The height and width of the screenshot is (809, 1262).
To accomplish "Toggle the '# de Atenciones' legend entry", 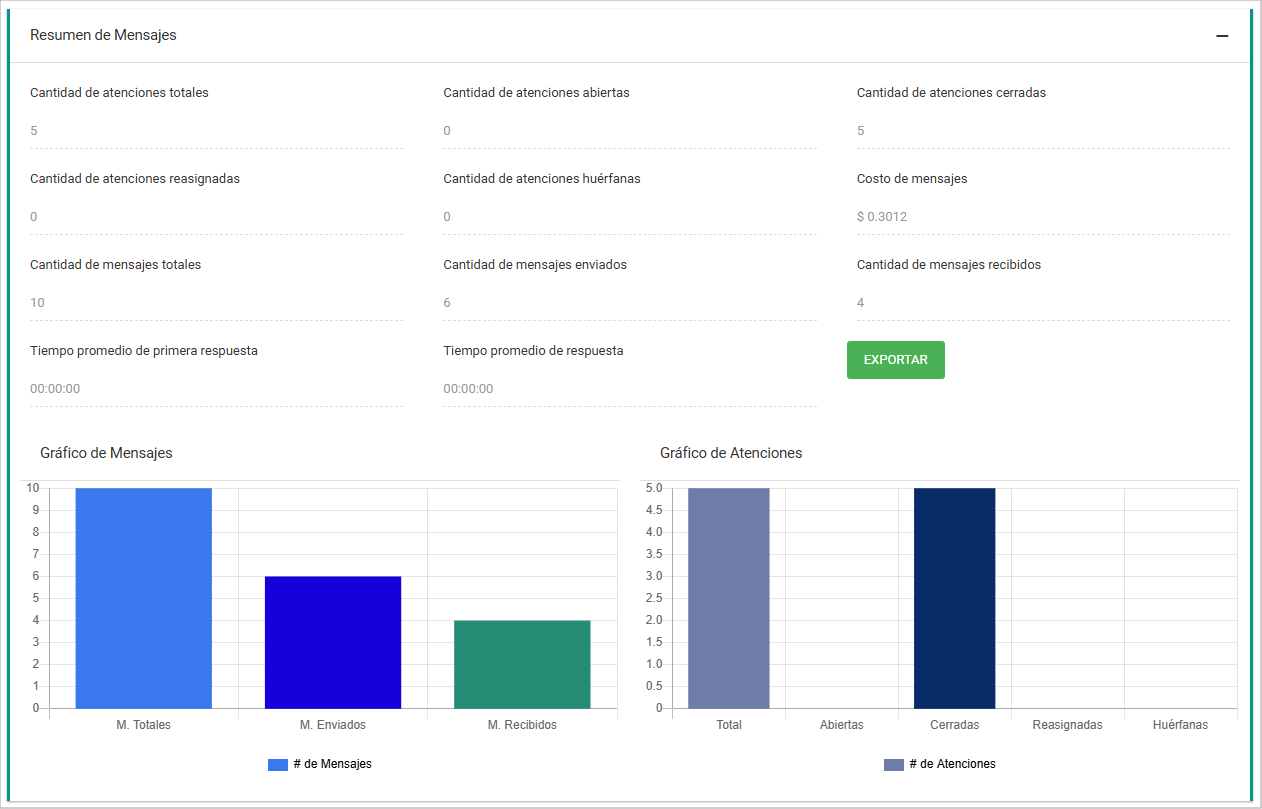I will [940, 763].
